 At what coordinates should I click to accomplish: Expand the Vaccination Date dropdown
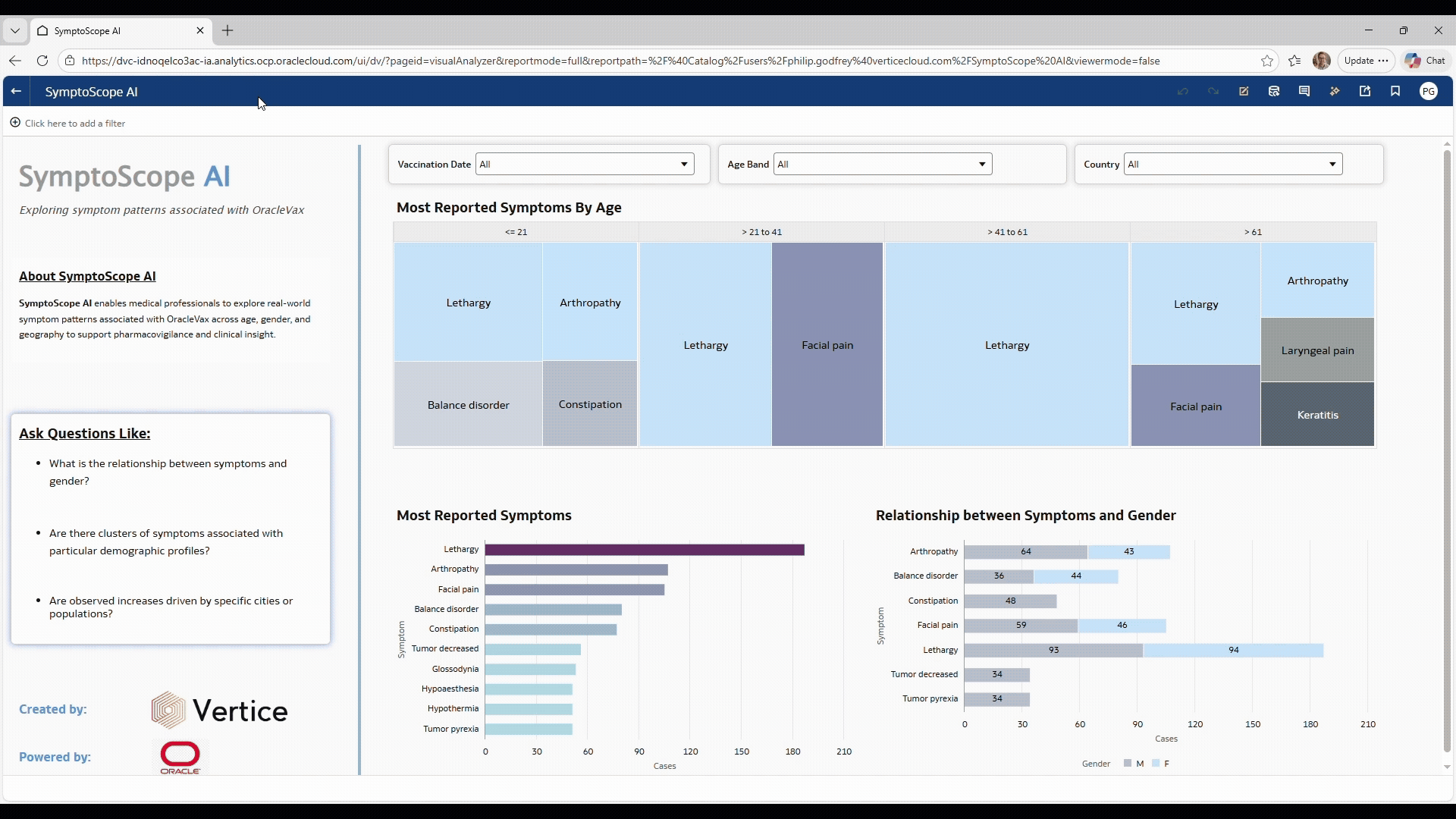click(x=683, y=165)
